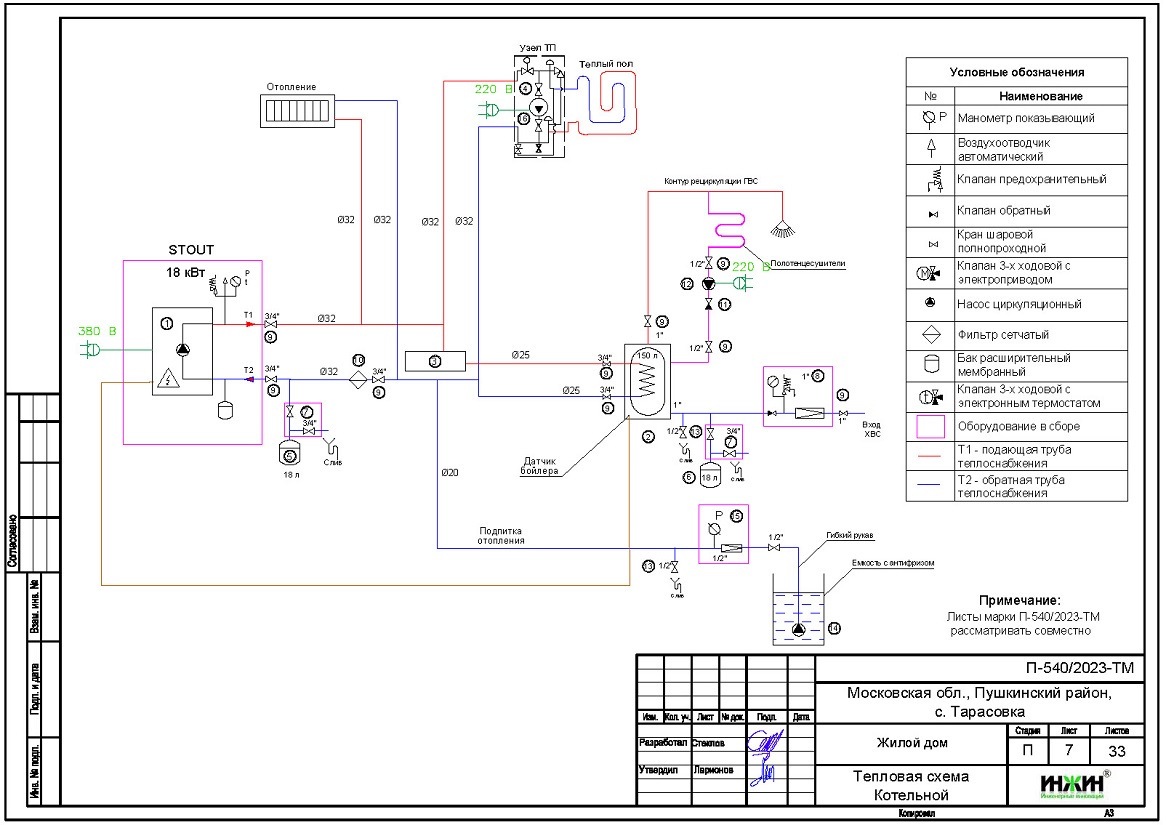Click the pink Оборудование в сборе legend rectangle
The image size is (1166, 825).
pyautogui.click(x=931, y=426)
